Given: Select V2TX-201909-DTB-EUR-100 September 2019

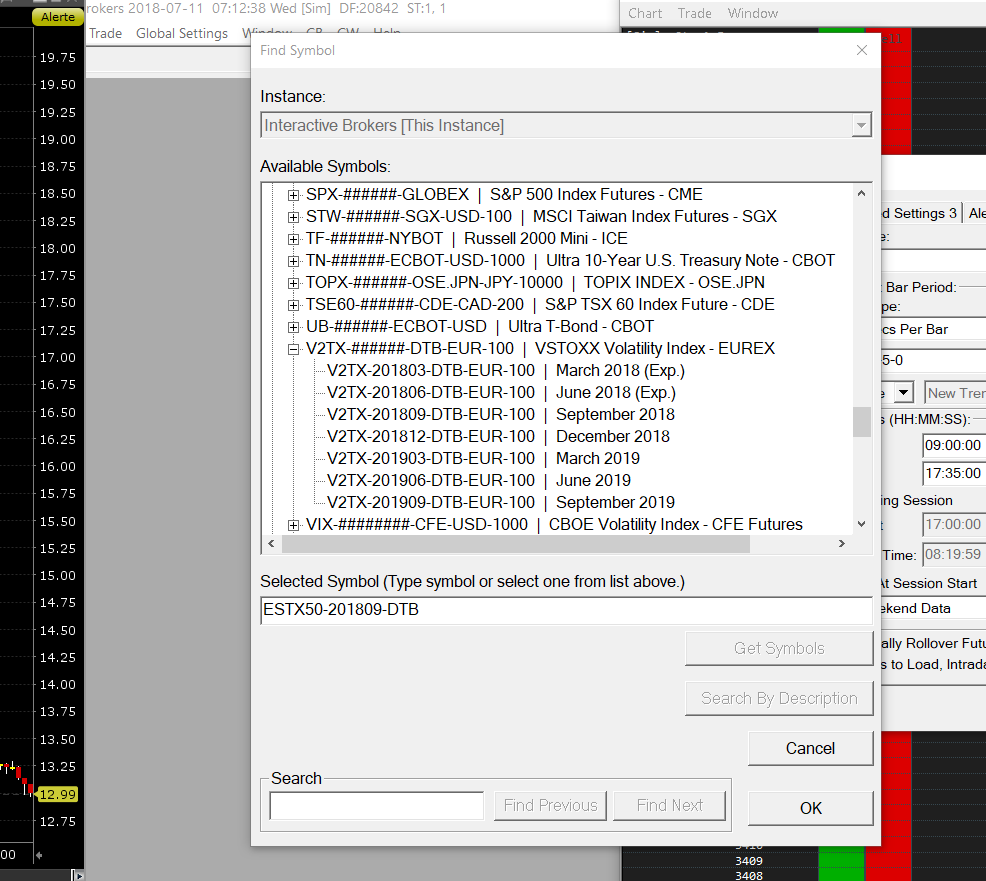Looking at the screenshot, I should 501,502.
